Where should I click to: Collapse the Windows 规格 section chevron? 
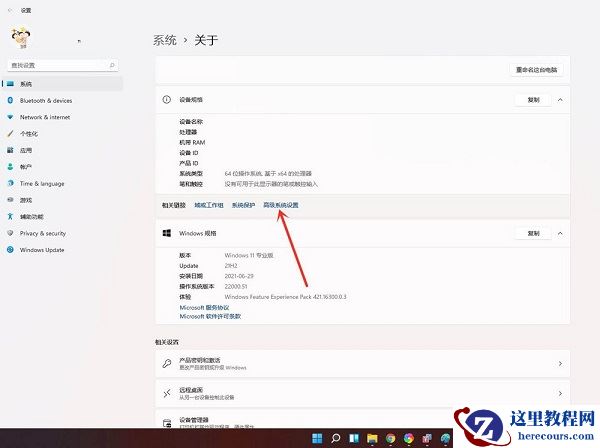pos(560,233)
